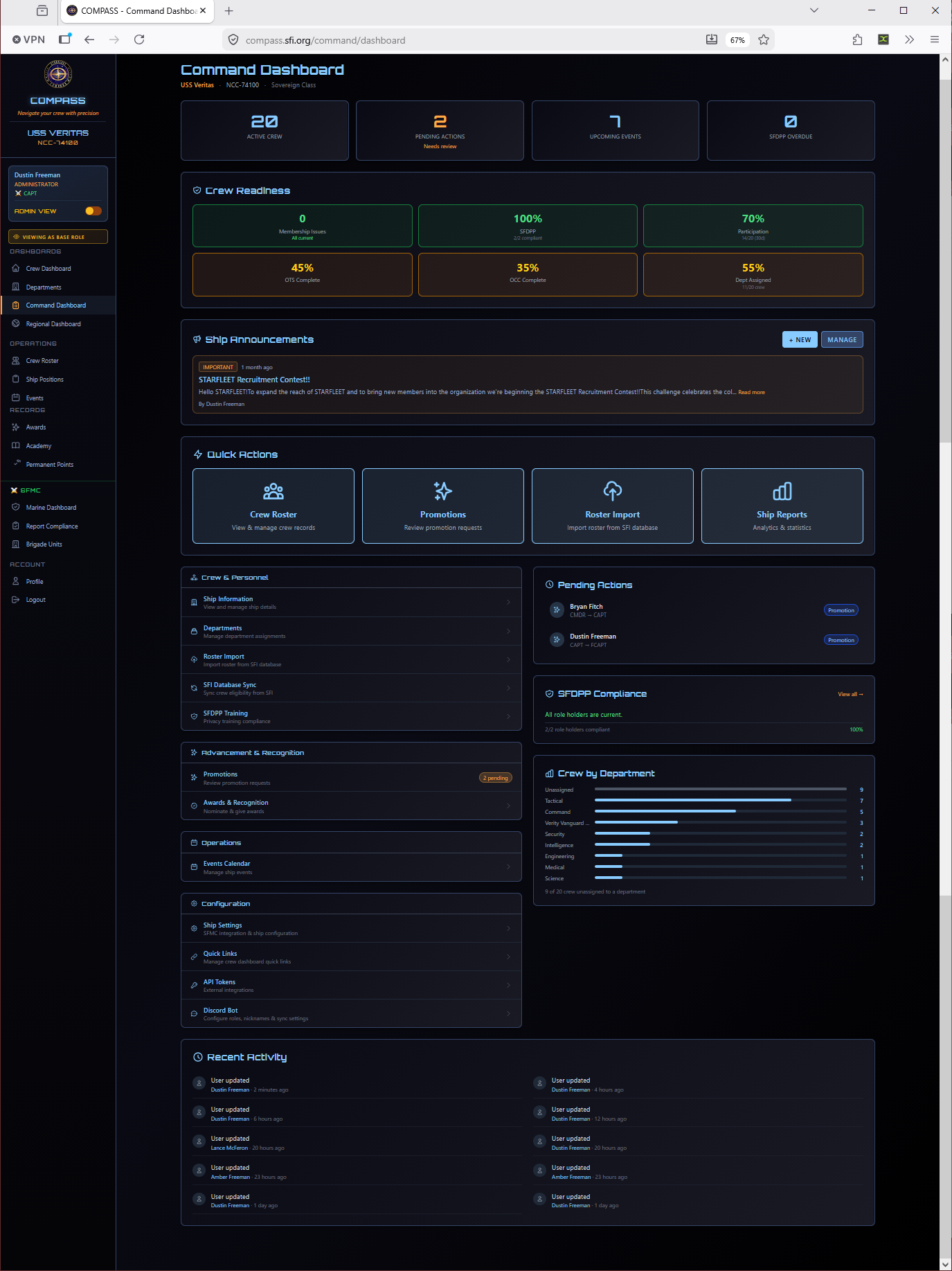This screenshot has width=952, height=1271.
Task: Click the Pending Actions stat card
Action: point(440,131)
